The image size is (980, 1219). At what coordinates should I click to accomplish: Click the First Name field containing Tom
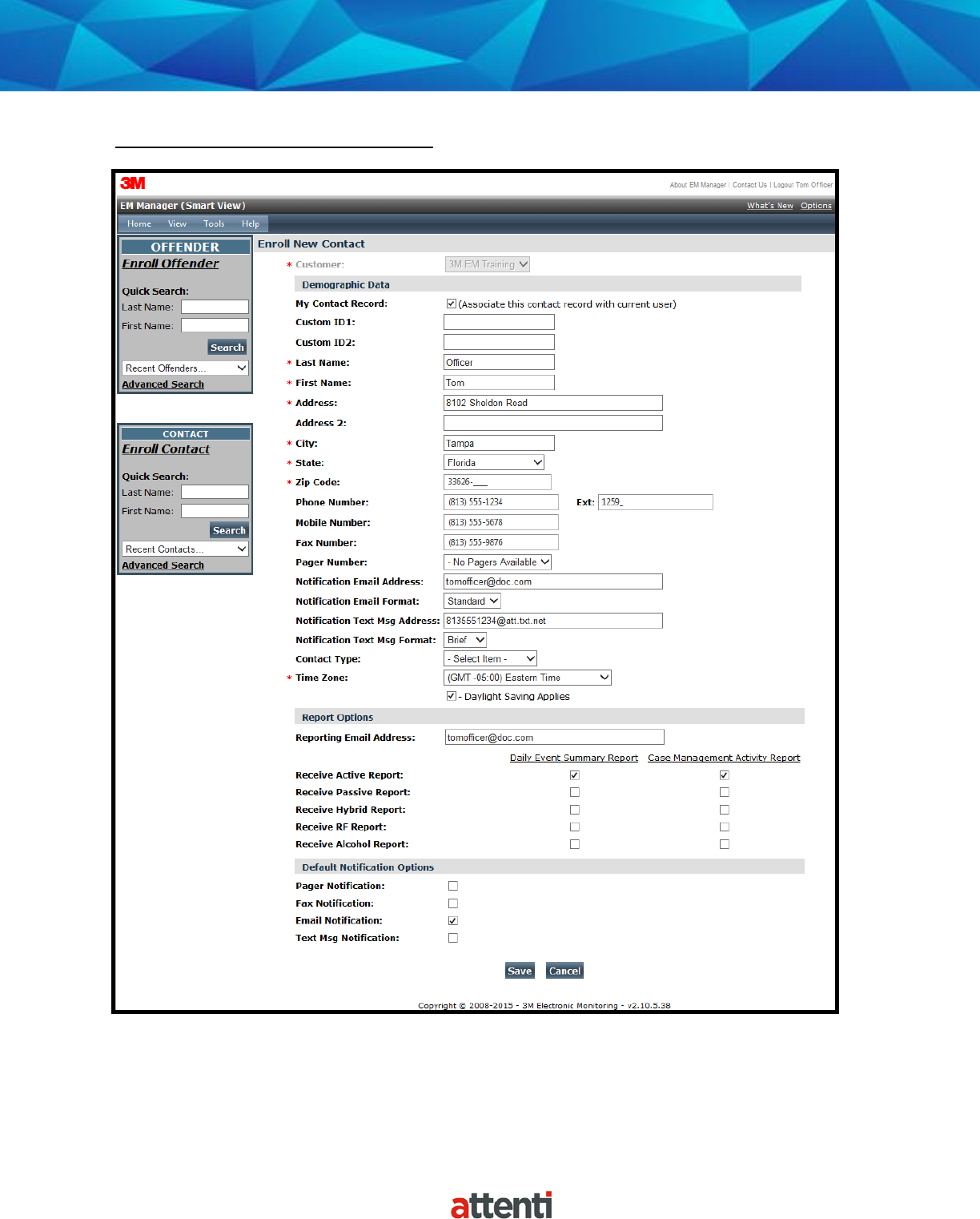pos(499,383)
